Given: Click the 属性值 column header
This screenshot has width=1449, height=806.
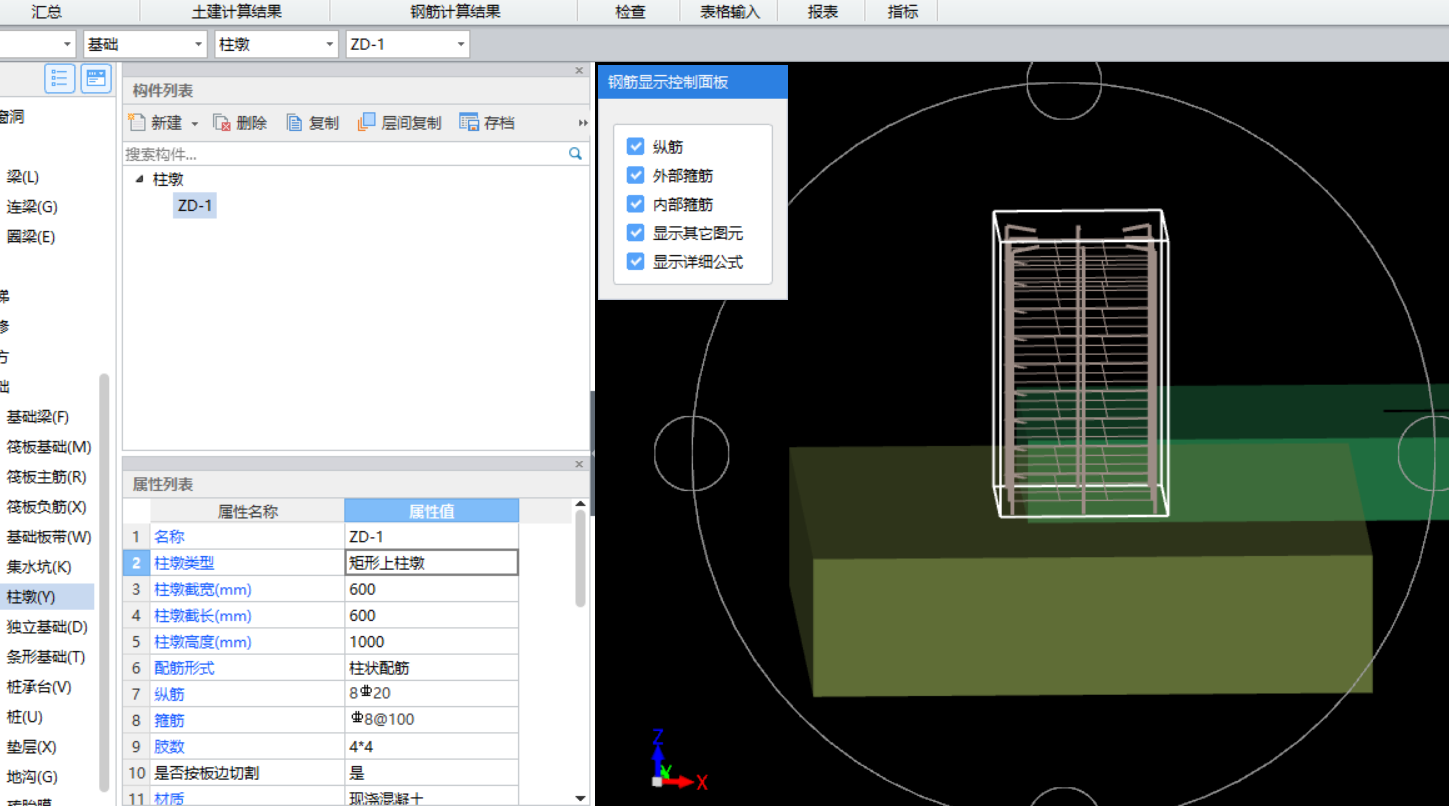Looking at the screenshot, I should (x=432, y=511).
